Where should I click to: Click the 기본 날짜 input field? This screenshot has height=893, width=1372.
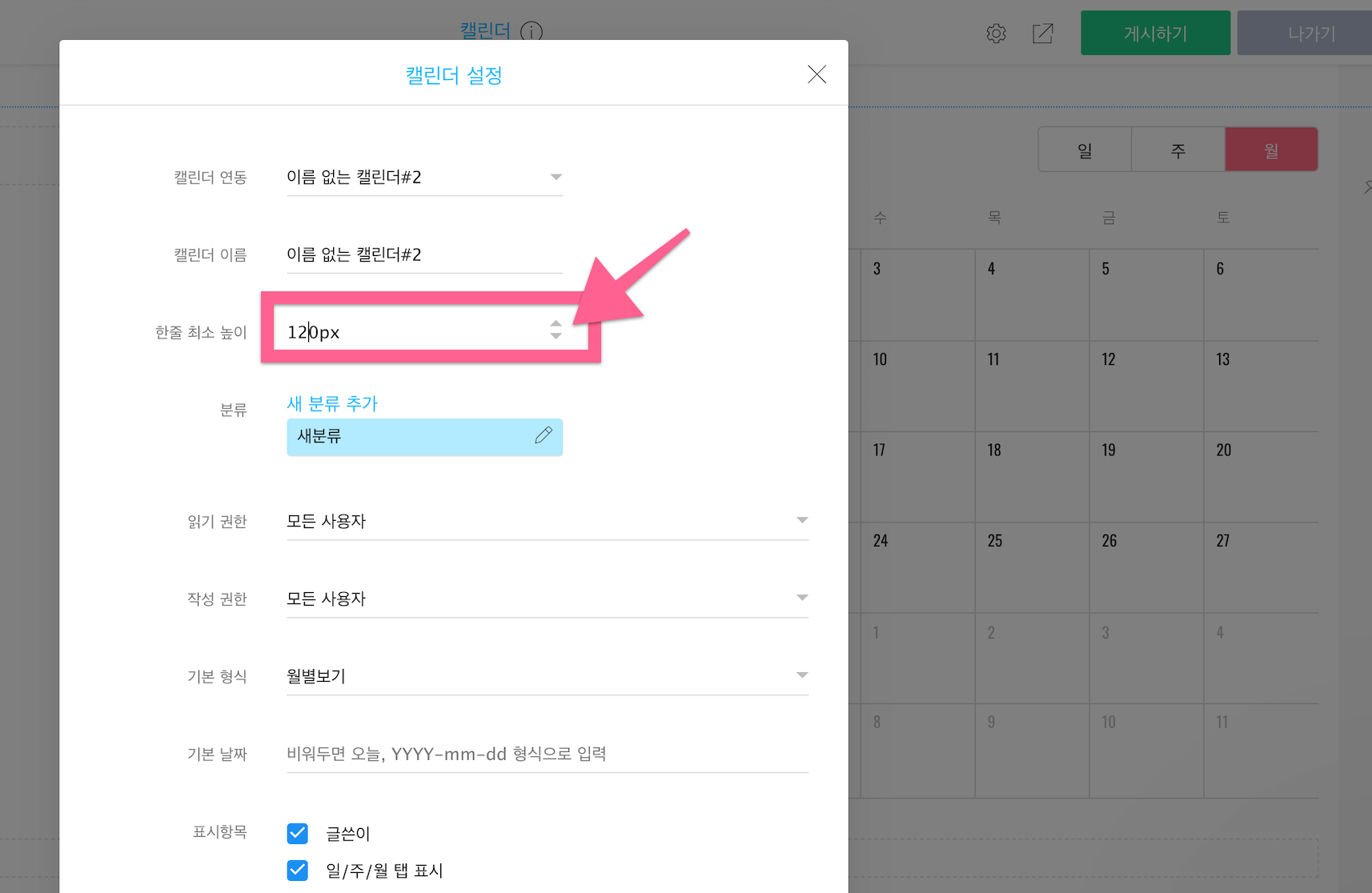pyautogui.click(x=547, y=754)
